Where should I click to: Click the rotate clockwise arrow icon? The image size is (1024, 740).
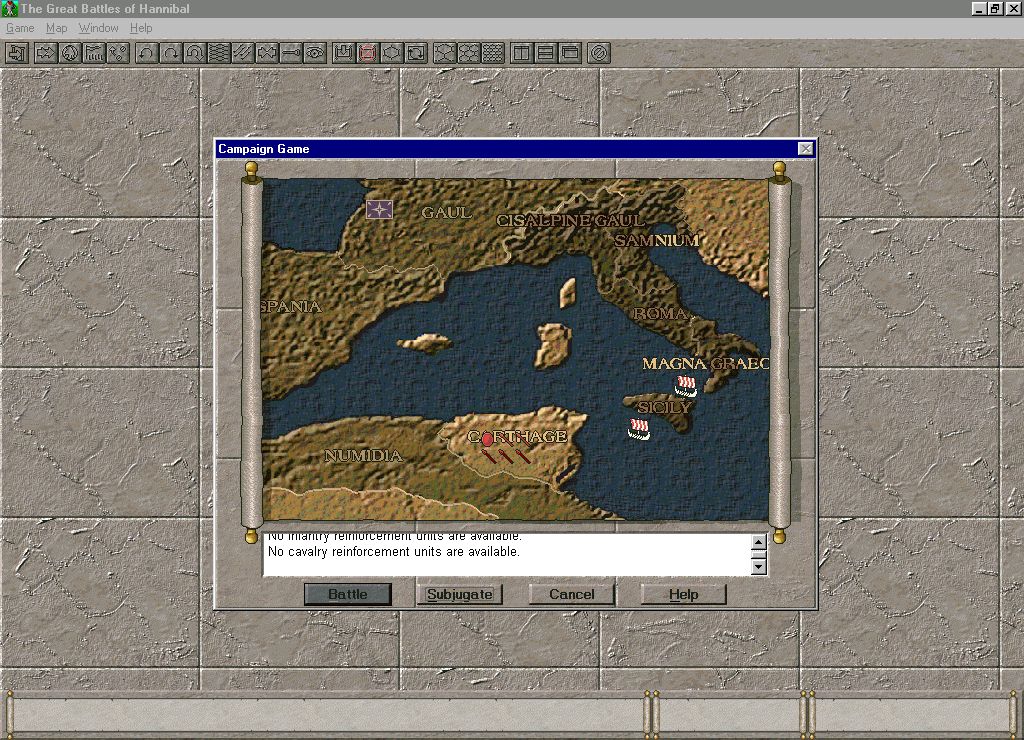(x=171, y=53)
